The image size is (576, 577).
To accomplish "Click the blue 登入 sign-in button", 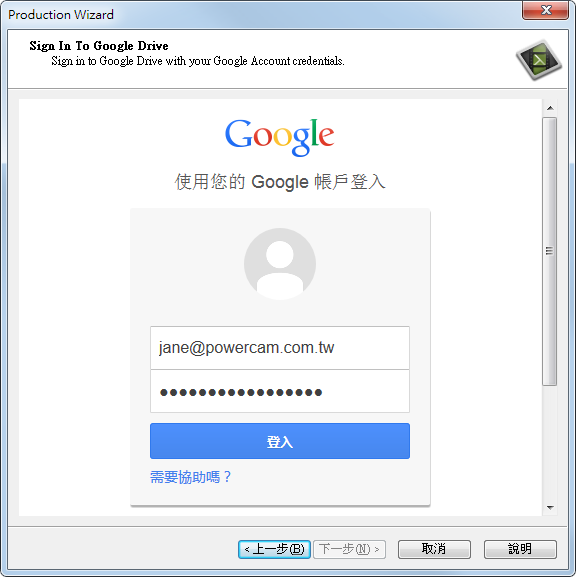I will coord(280,441).
